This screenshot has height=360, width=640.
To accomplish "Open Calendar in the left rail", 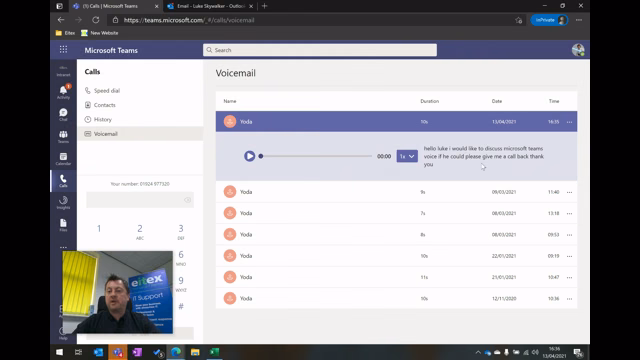I will (x=63, y=159).
